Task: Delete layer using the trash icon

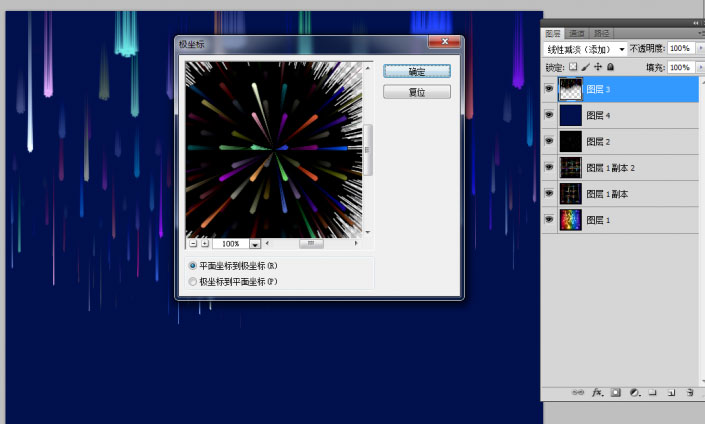Action: (x=690, y=393)
